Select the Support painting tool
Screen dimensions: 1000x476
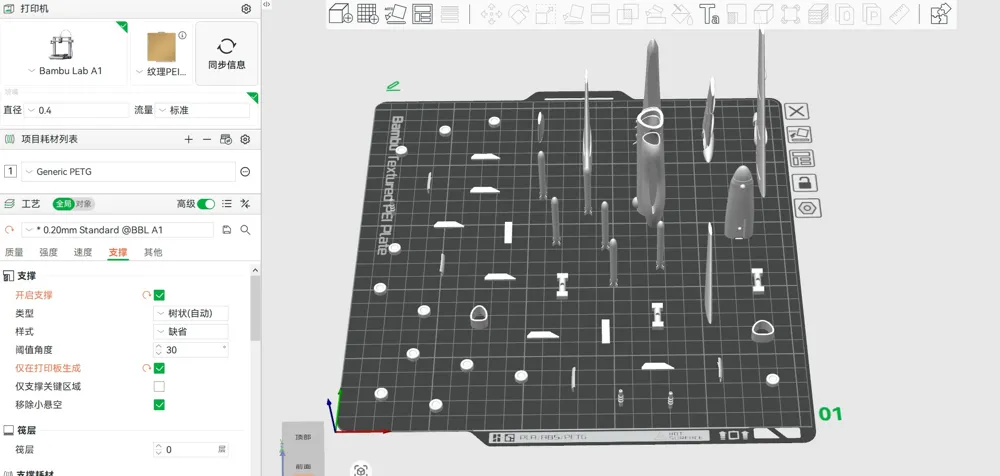coord(655,14)
